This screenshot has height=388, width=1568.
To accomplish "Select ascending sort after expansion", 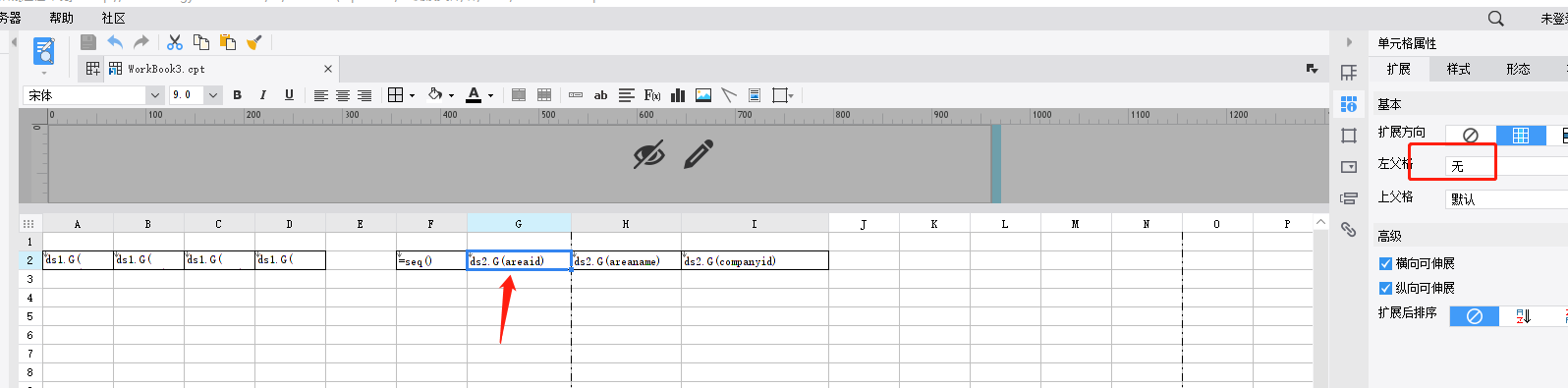I will click(x=1524, y=316).
